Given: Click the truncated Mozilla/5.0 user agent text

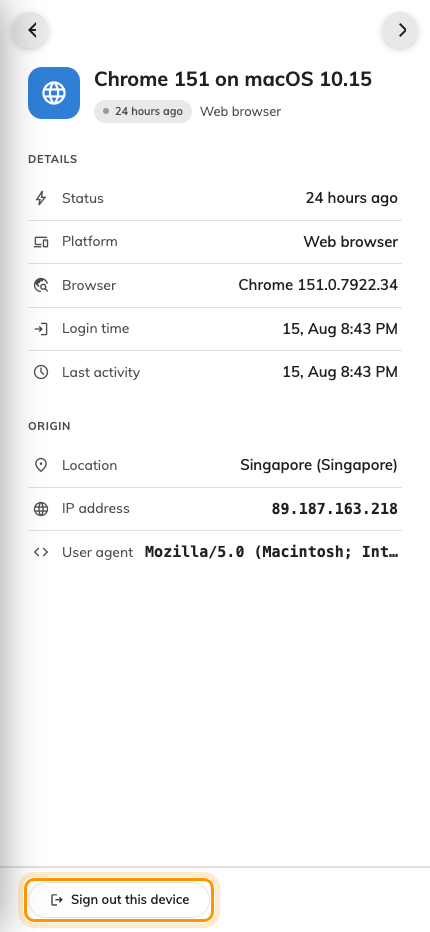Looking at the screenshot, I should coord(271,552).
